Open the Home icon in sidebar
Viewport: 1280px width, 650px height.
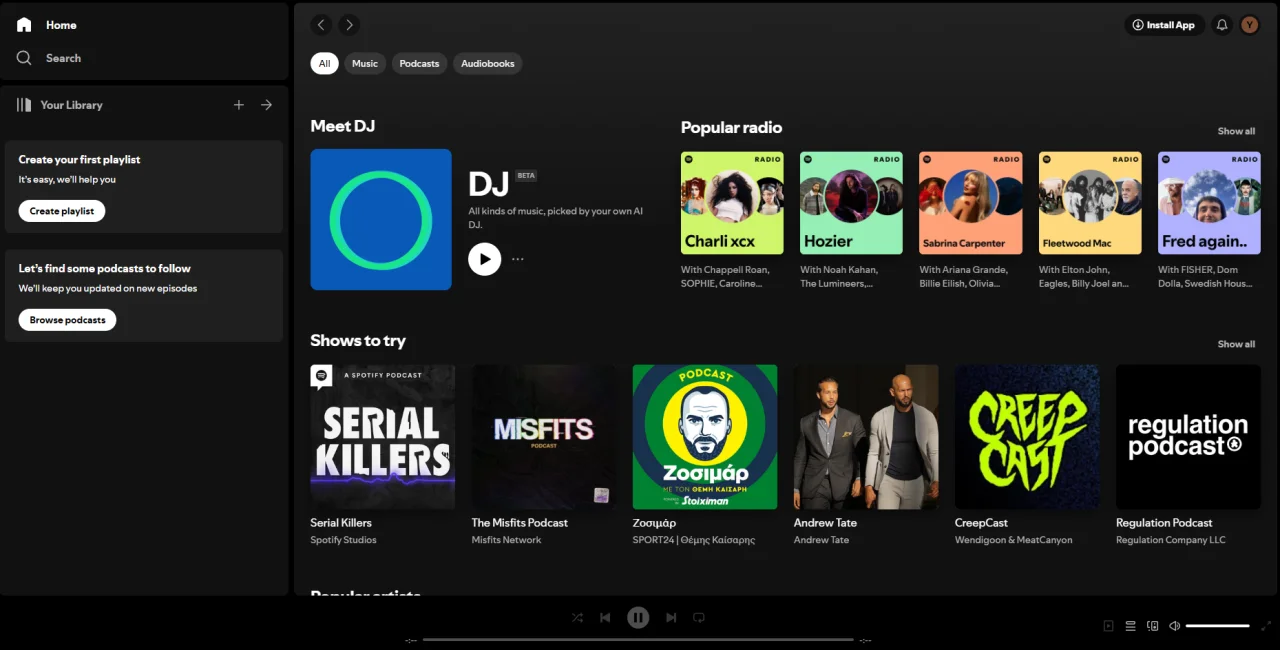pos(24,25)
